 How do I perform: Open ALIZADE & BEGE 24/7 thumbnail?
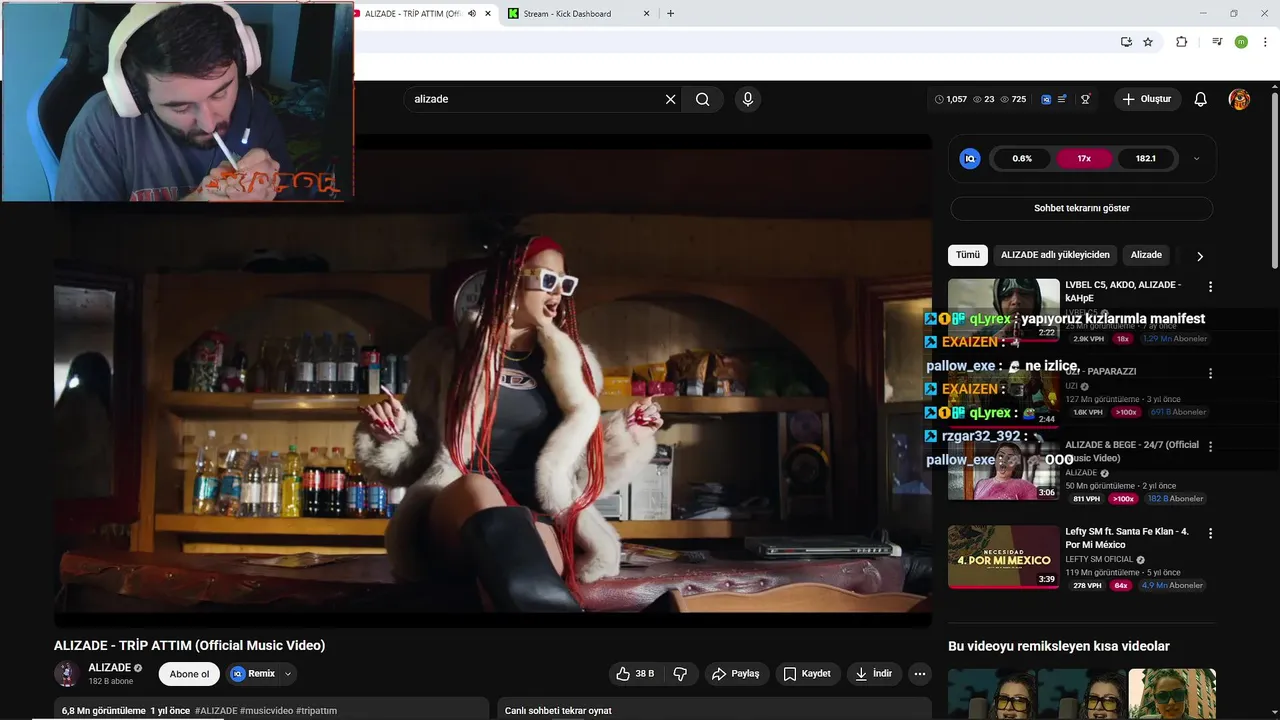[1003, 469]
